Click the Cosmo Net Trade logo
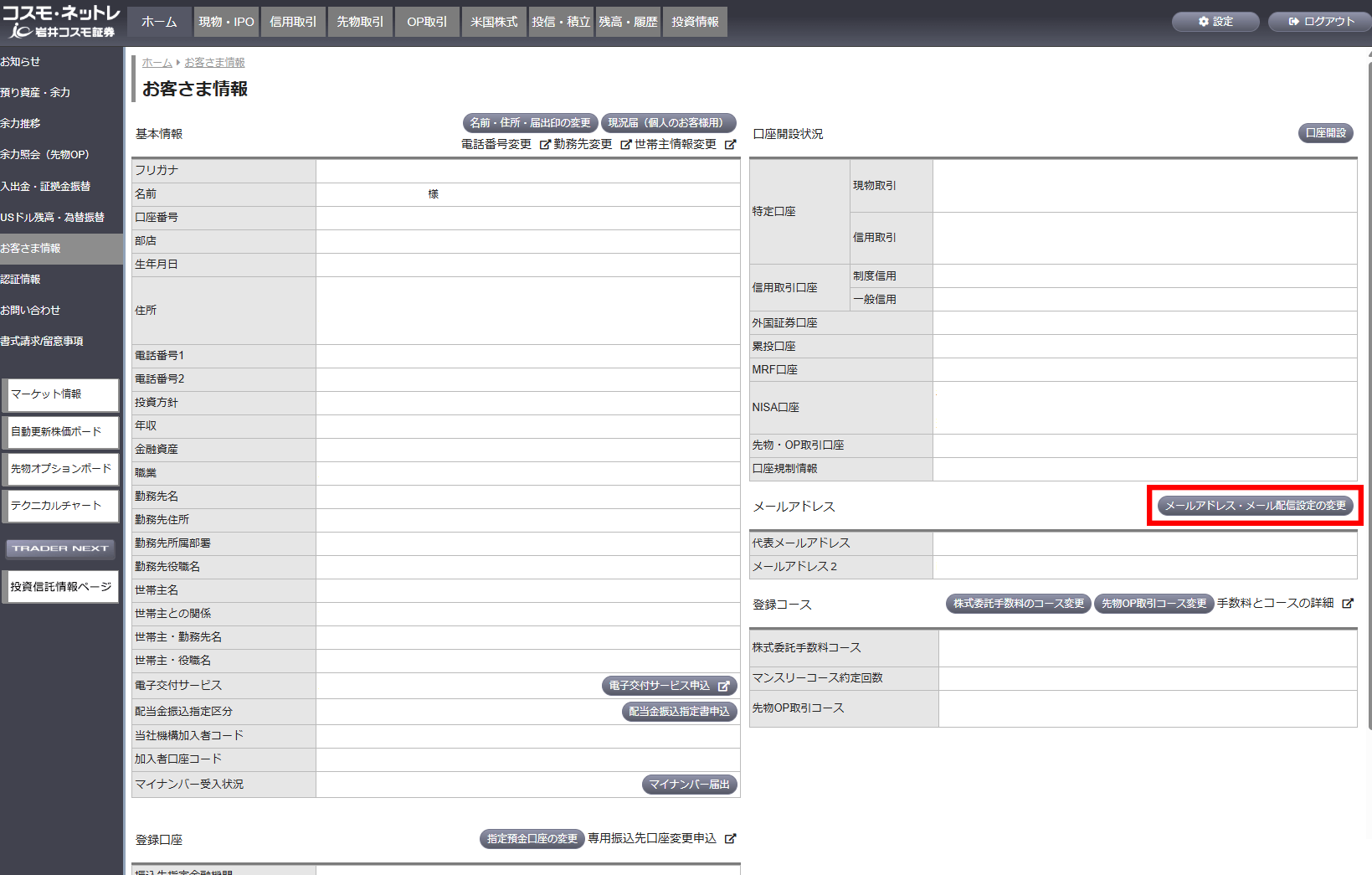 point(61,22)
